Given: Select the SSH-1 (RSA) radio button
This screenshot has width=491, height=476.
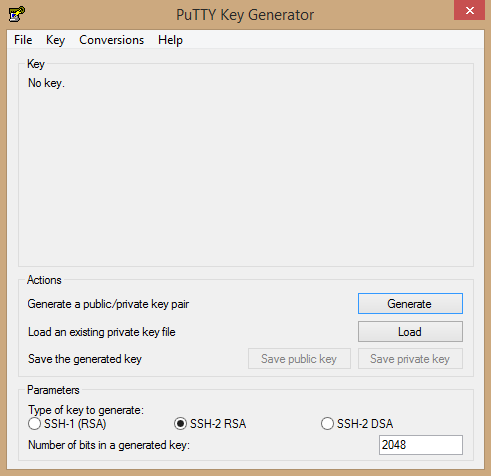Looking at the screenshot, I should pyautogui.click(x=34, y=424).
